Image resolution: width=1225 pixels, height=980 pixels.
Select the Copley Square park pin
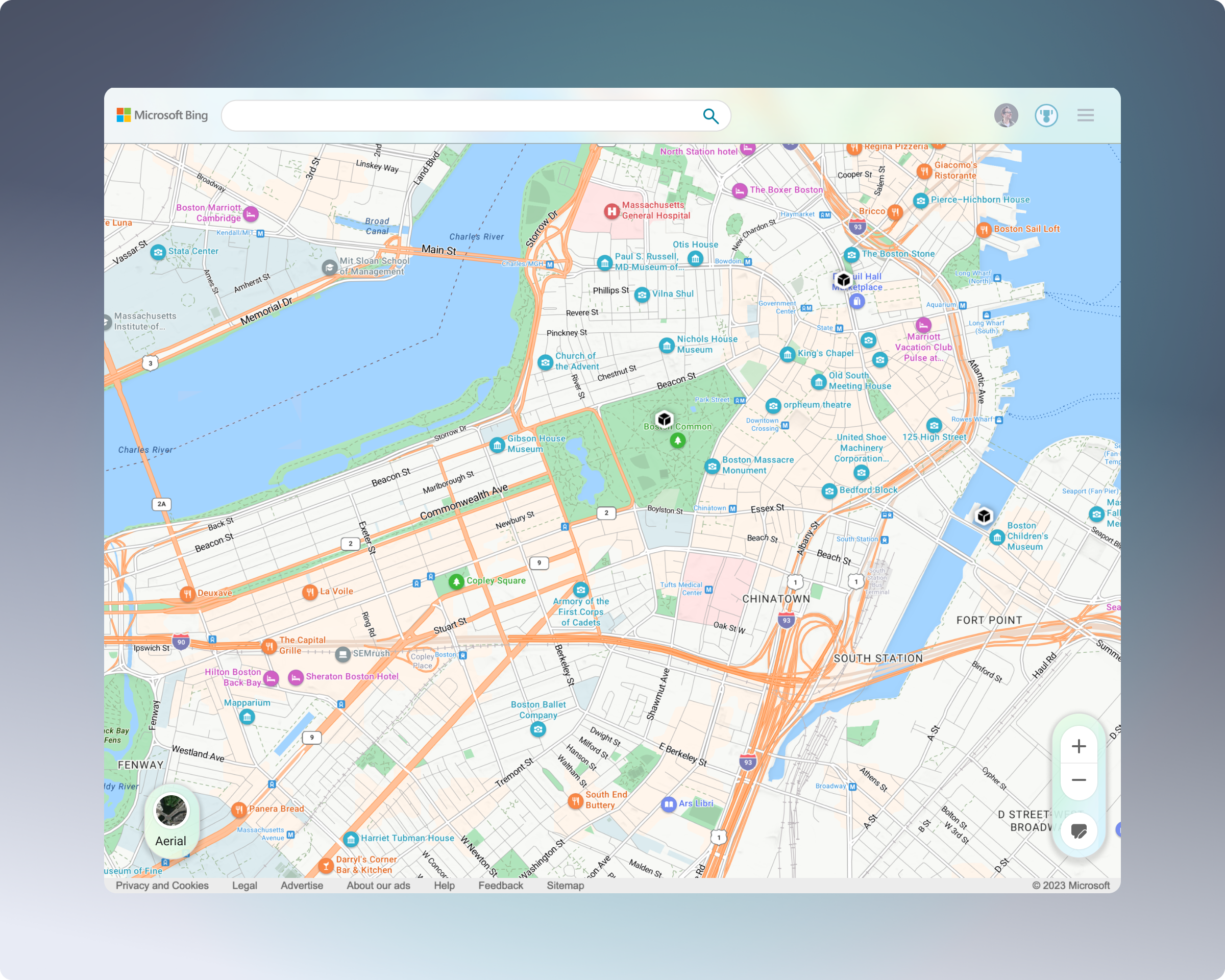[456, 581]
